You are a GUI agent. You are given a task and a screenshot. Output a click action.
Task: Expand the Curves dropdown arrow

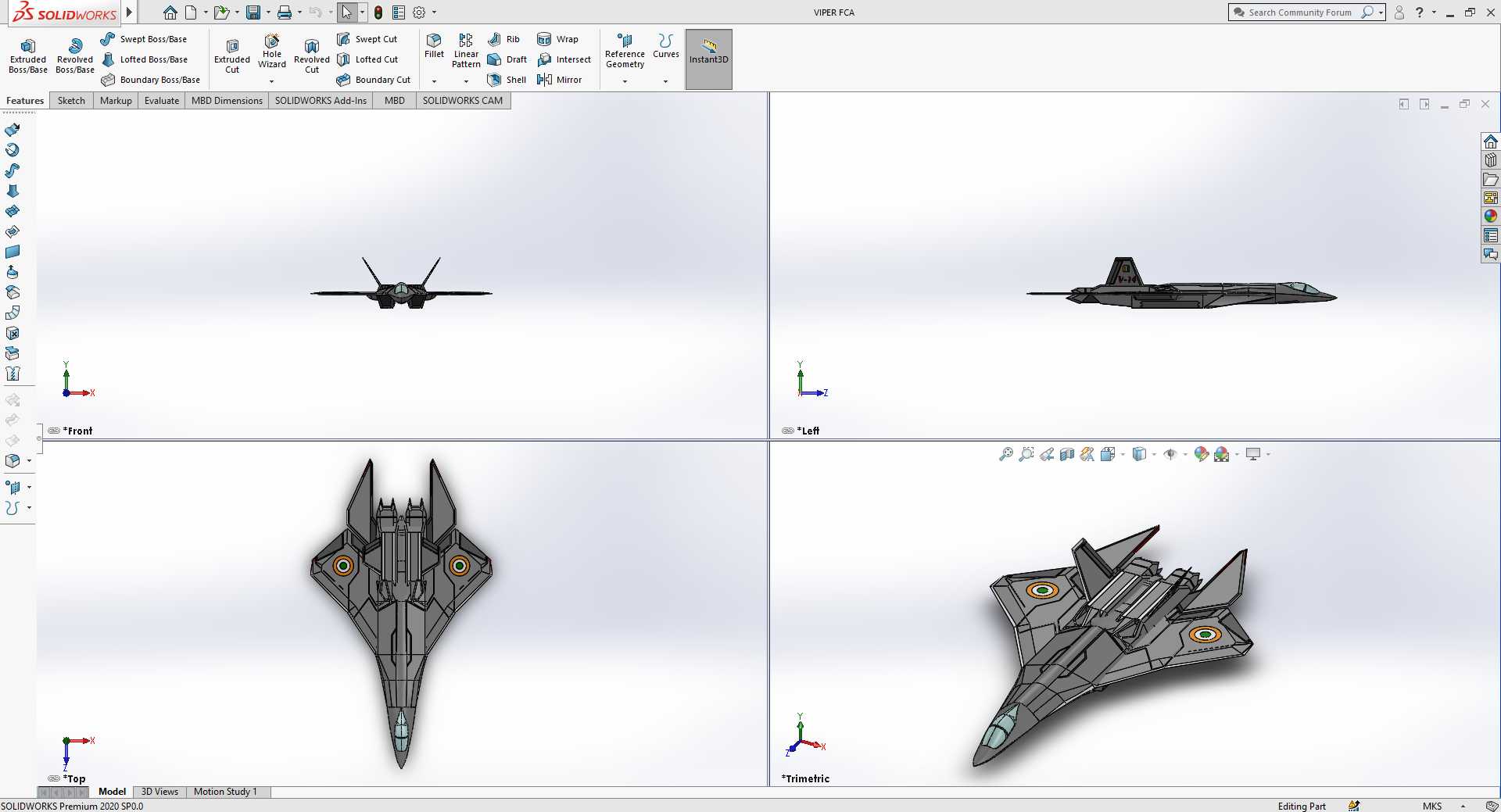pyautogui.click(x=666, y=81)
